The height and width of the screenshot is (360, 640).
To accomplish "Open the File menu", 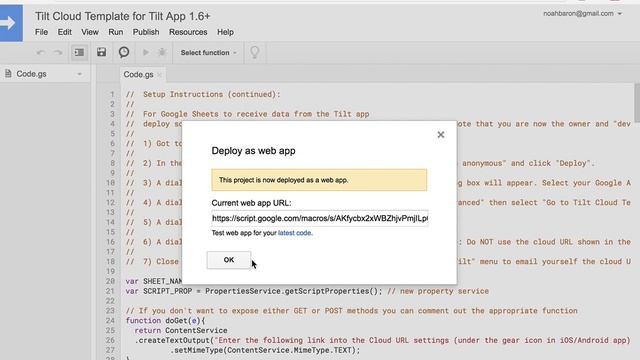I will tap(41, 32).
